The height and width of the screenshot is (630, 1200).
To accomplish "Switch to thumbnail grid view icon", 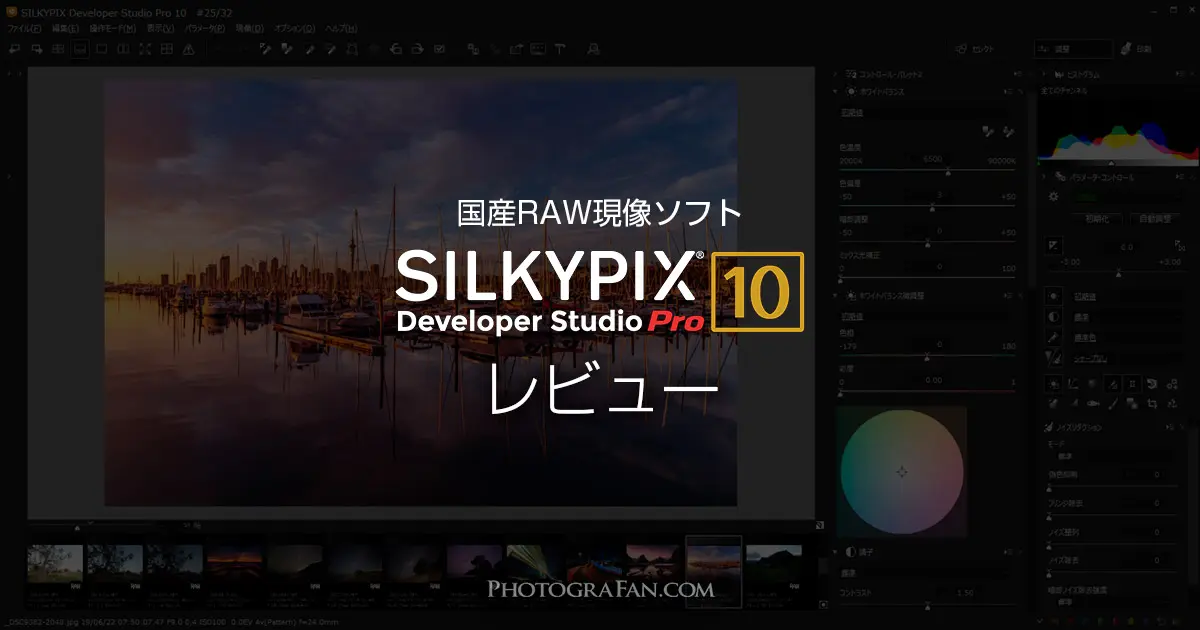I will (x=58, y=49).
